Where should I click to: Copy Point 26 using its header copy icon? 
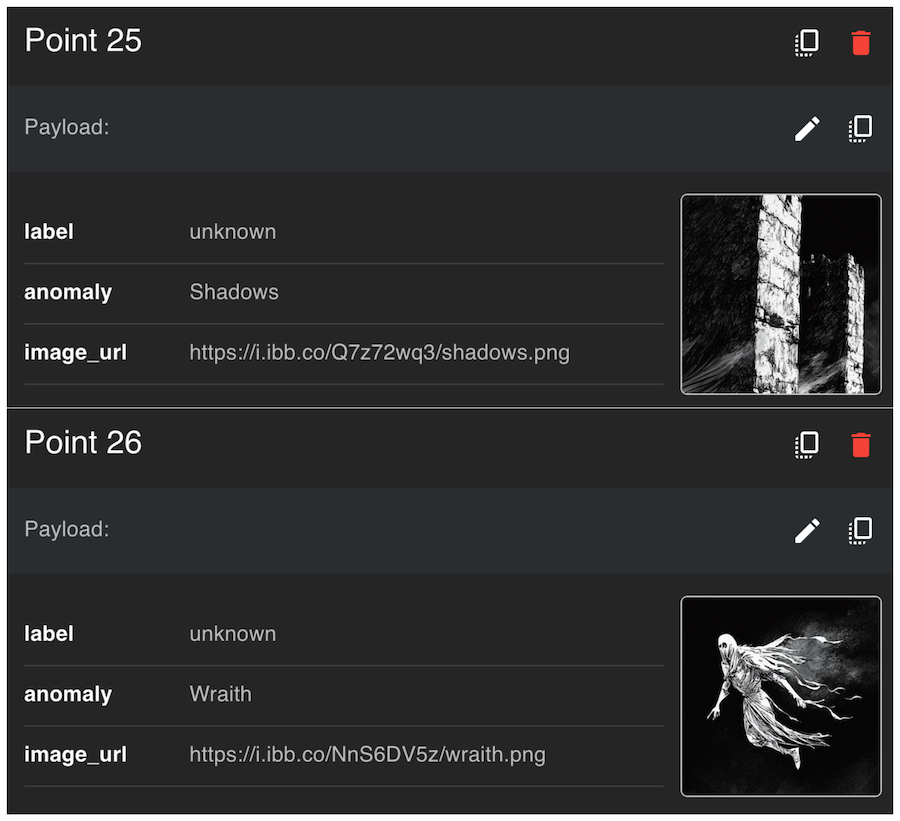(x=807, y=444)
